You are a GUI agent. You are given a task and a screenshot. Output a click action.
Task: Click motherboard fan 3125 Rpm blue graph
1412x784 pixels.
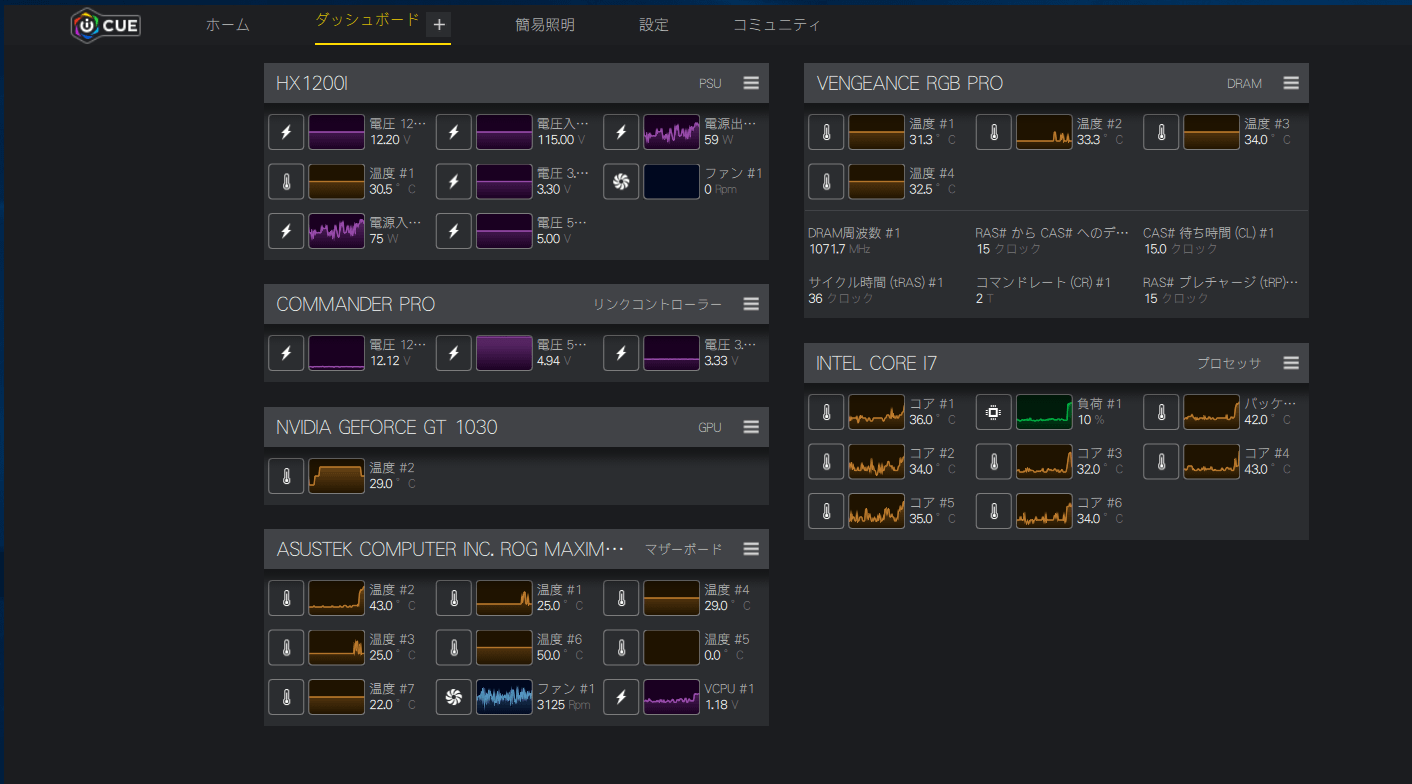(x=504, y=697)
